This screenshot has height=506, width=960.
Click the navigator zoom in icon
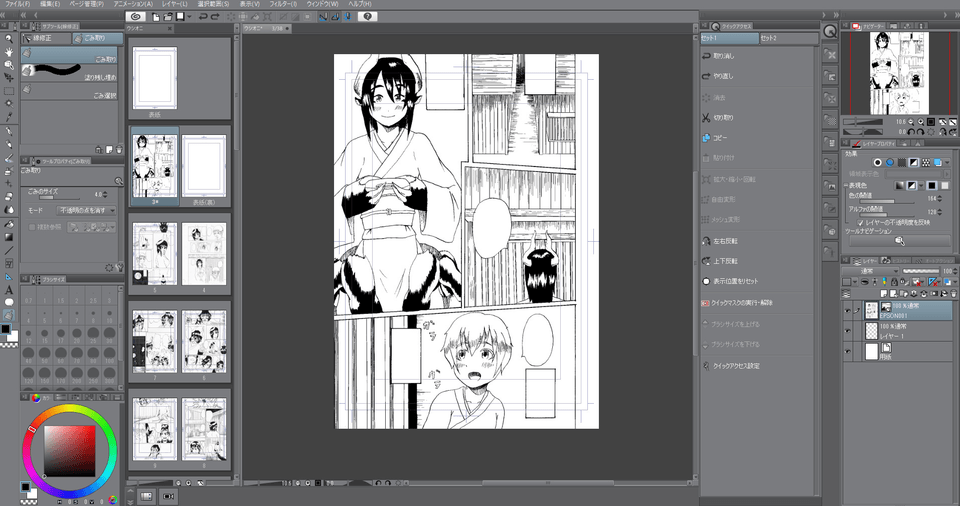pyautogui.click(x=921, y=122)
